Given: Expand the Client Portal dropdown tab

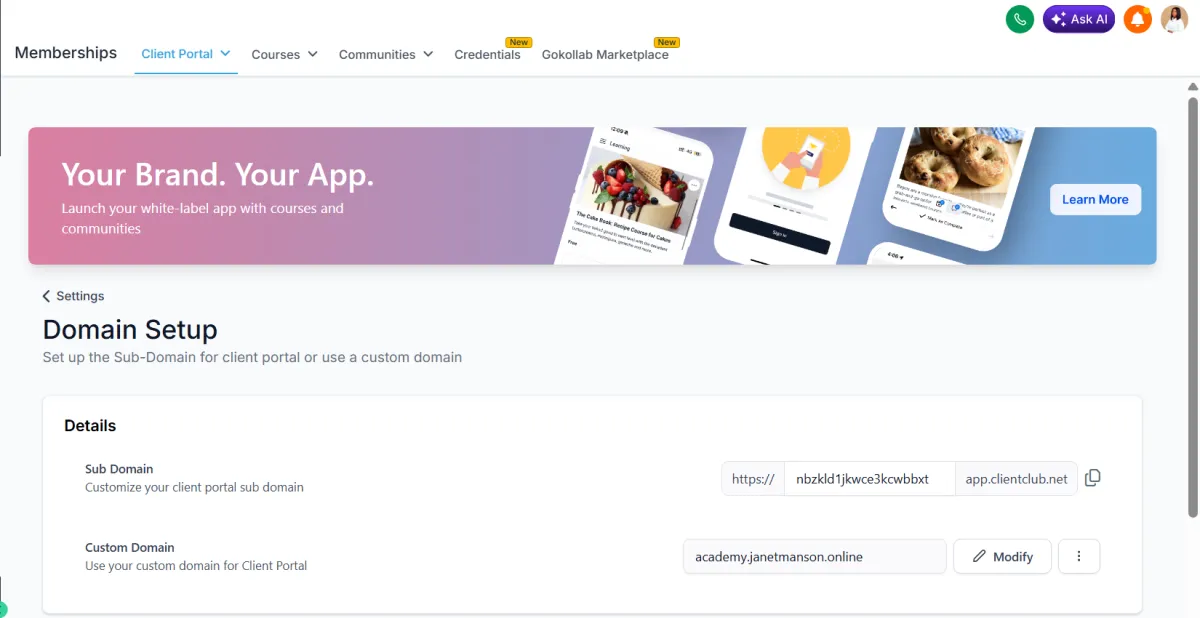Looking at the screenshot, I should click(186, 54).
